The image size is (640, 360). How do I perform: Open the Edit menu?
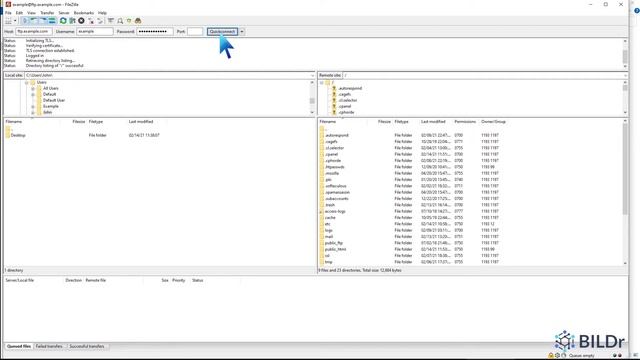pyautogui.click(x=19, y=13)
